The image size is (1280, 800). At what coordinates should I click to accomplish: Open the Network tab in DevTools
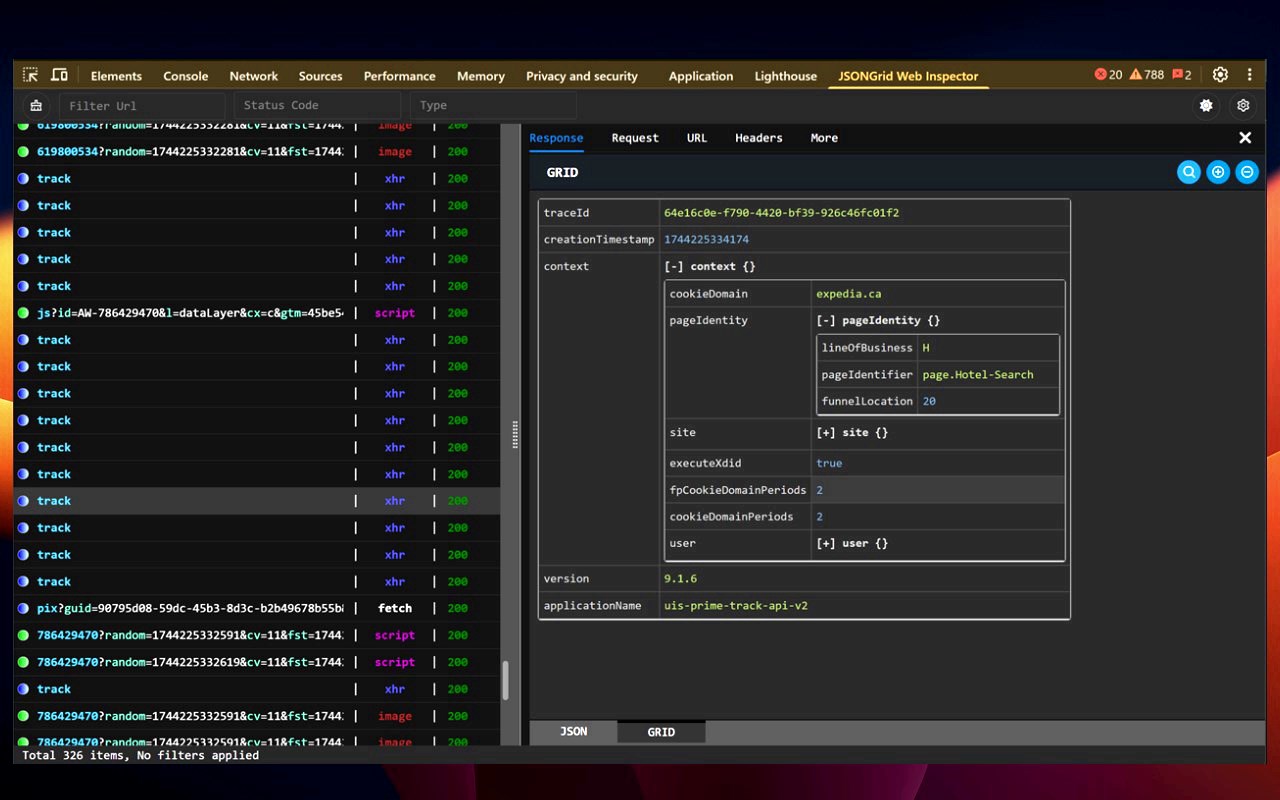[x=253, y=76]
